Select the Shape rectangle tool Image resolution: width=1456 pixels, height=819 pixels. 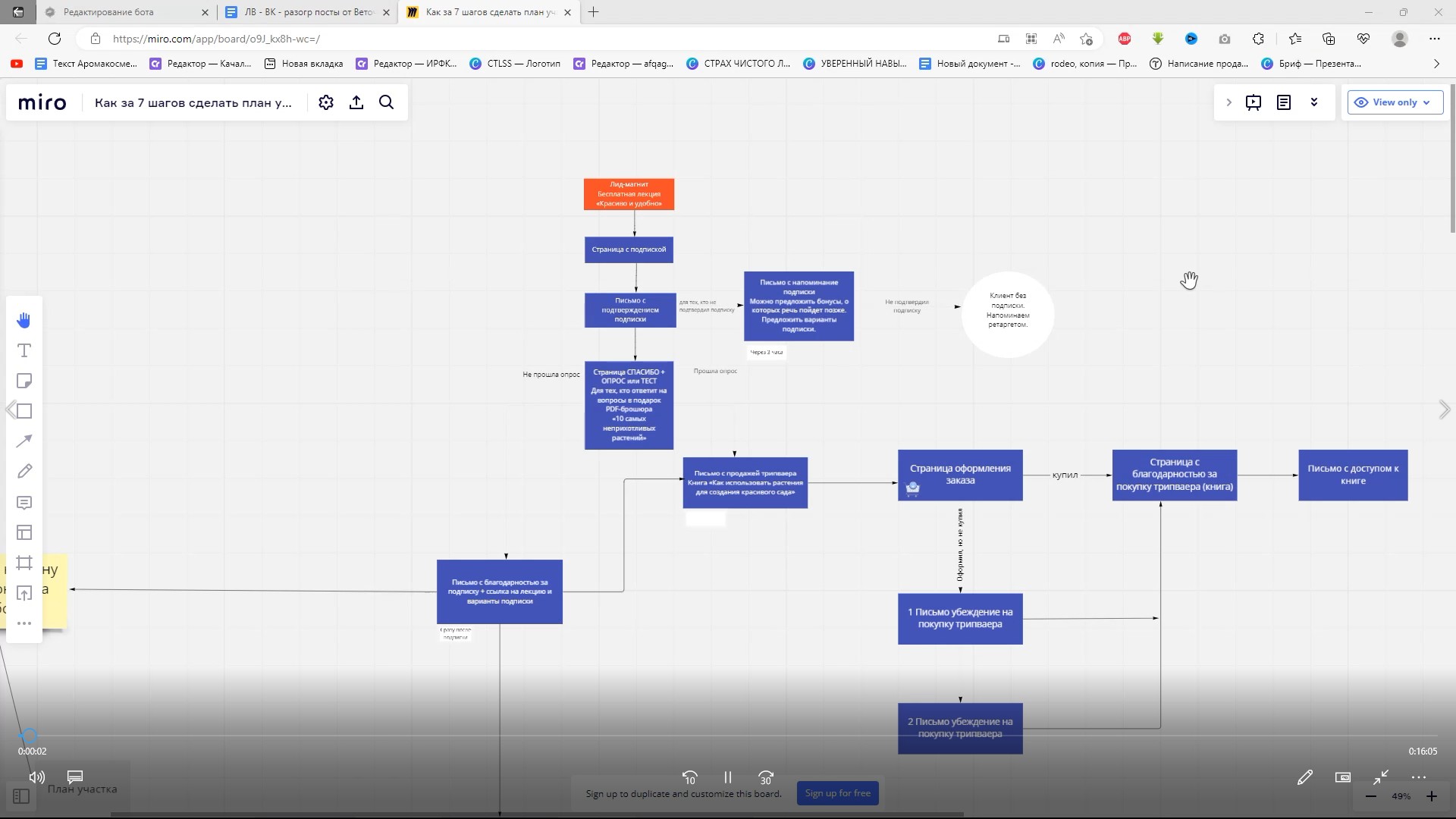coord(24,411)
